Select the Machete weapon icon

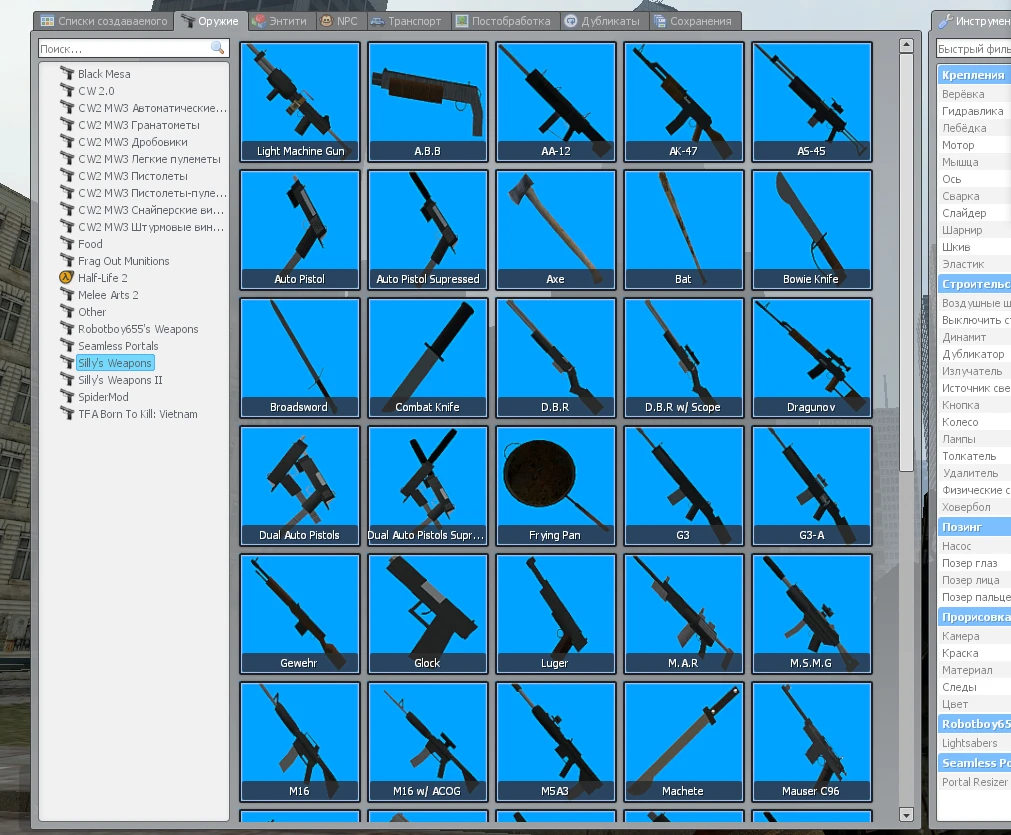click(683, 741)
